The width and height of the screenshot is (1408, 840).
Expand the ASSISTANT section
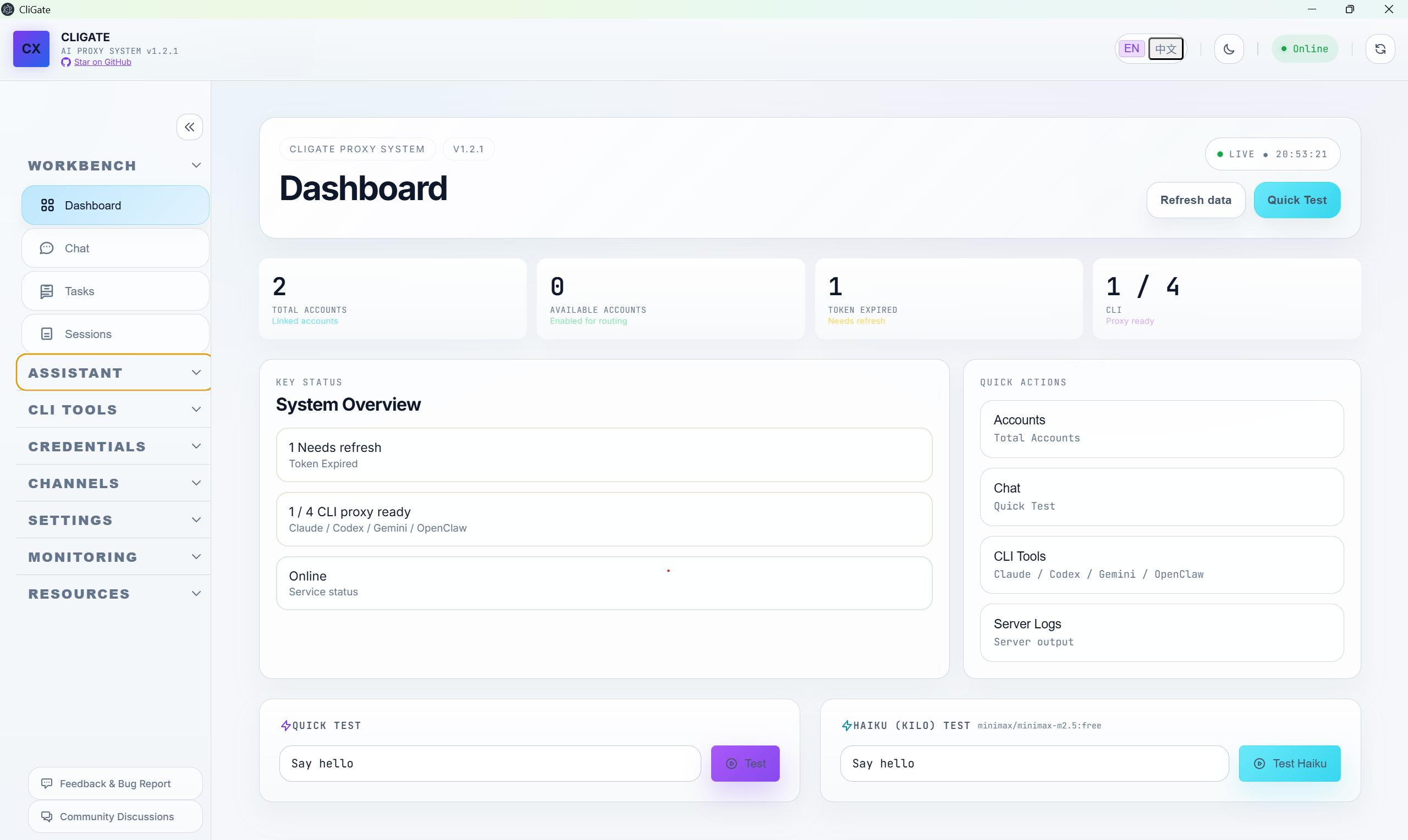tap(114, 373)
